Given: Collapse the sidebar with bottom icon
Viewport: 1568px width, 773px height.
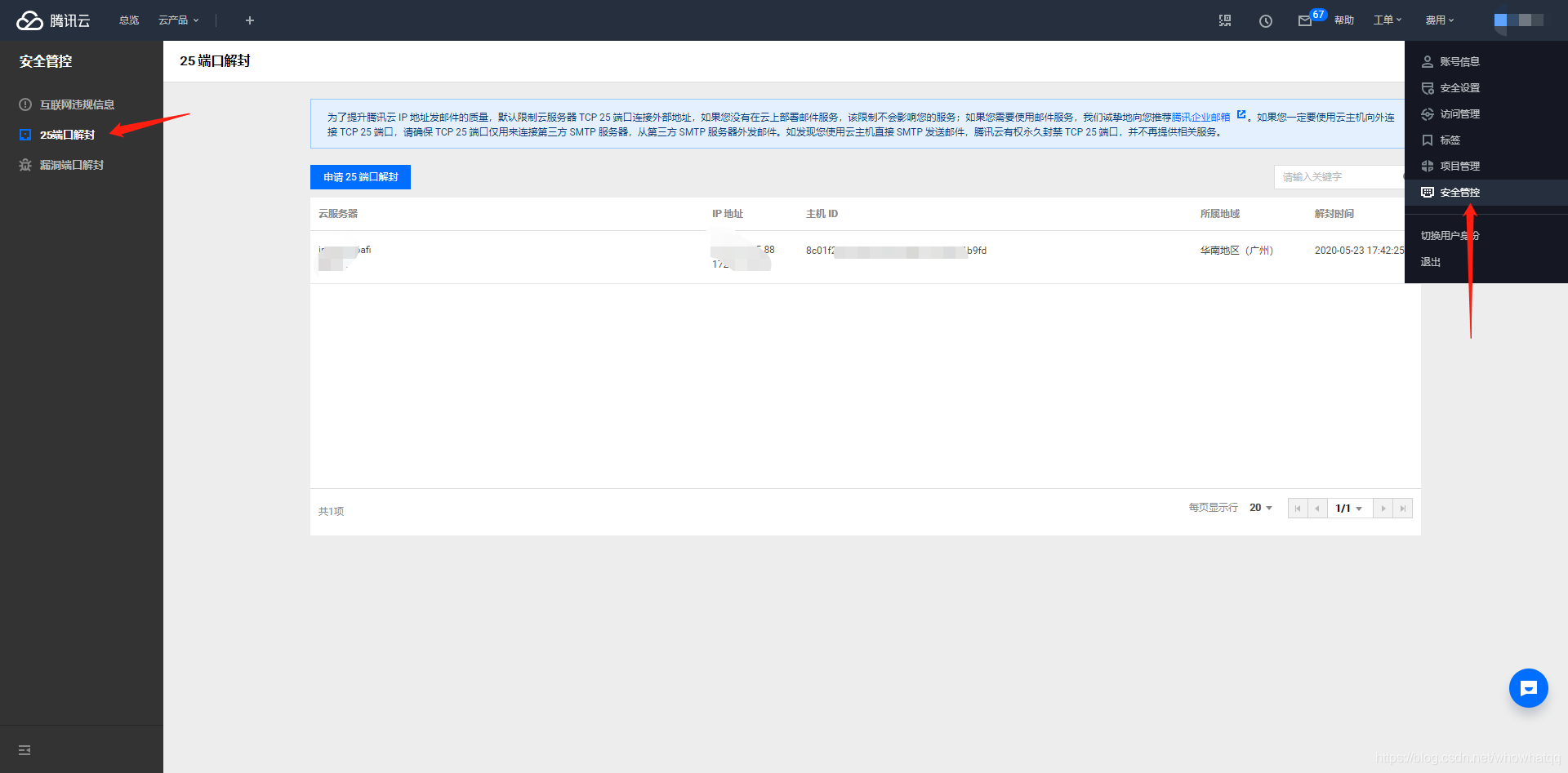Looking at the screenshot, I should coord(24,750).
